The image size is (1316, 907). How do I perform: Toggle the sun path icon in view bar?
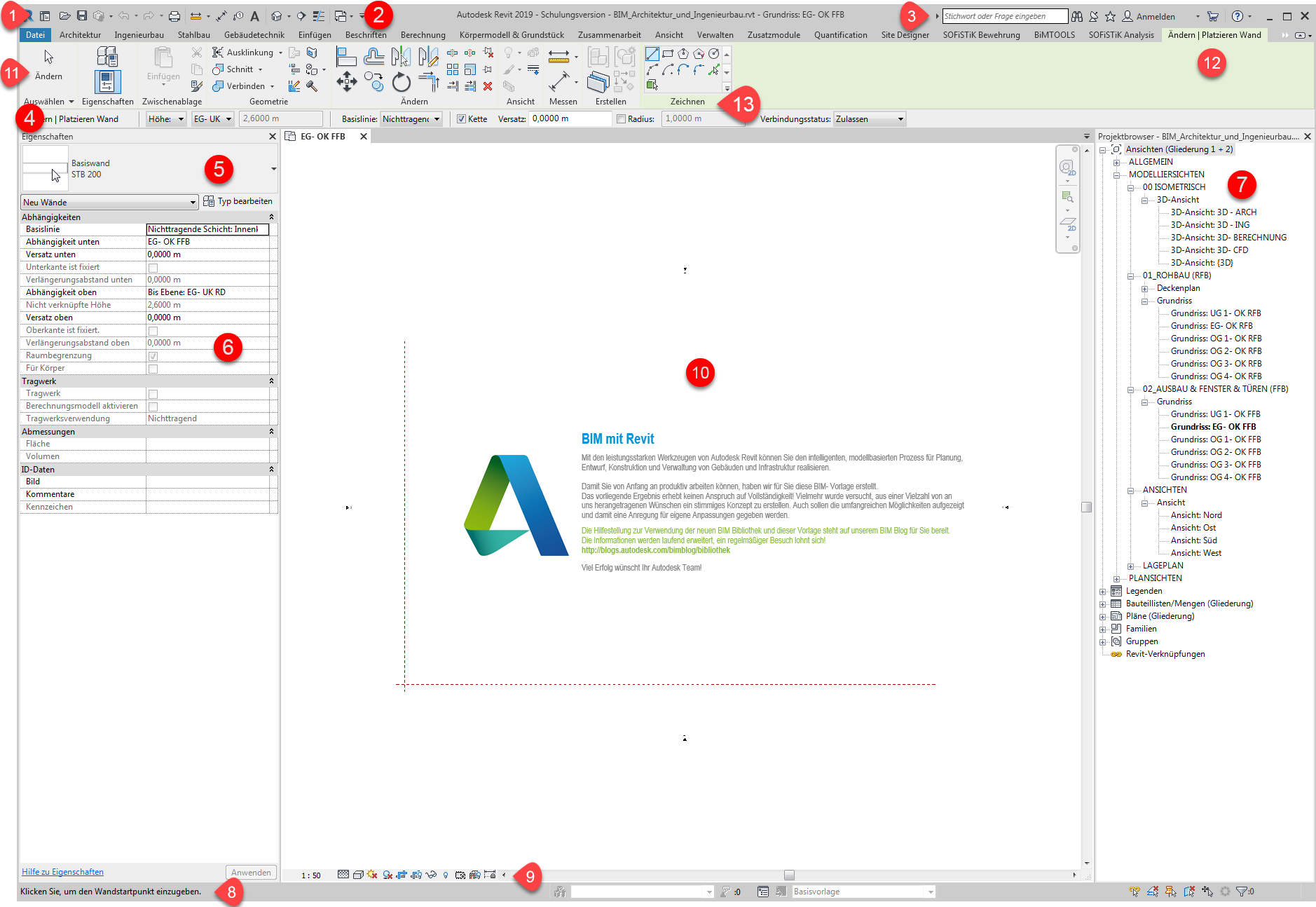pyautogui.click(x=372, y=875)
